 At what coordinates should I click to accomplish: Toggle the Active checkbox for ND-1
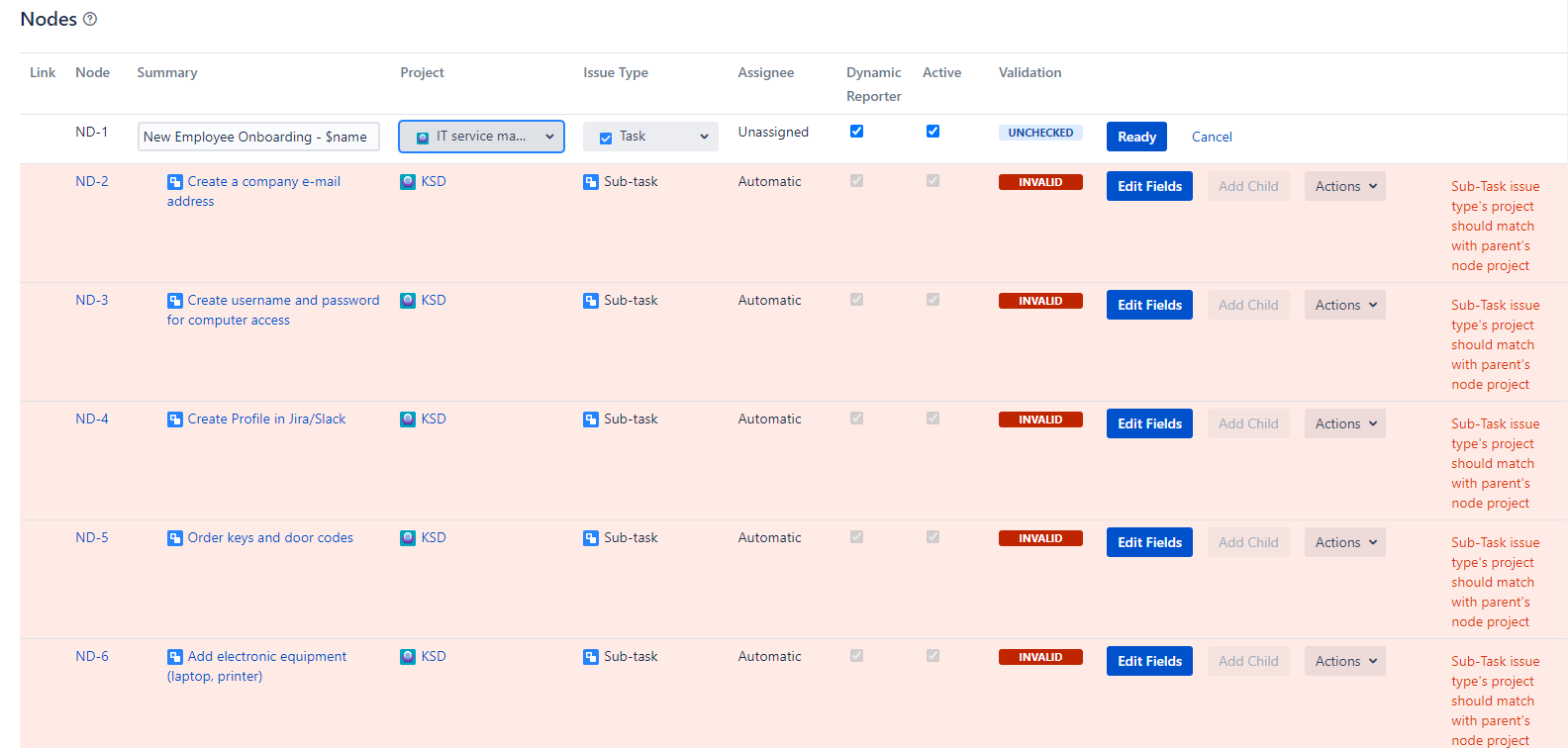[x=932, y=132]
